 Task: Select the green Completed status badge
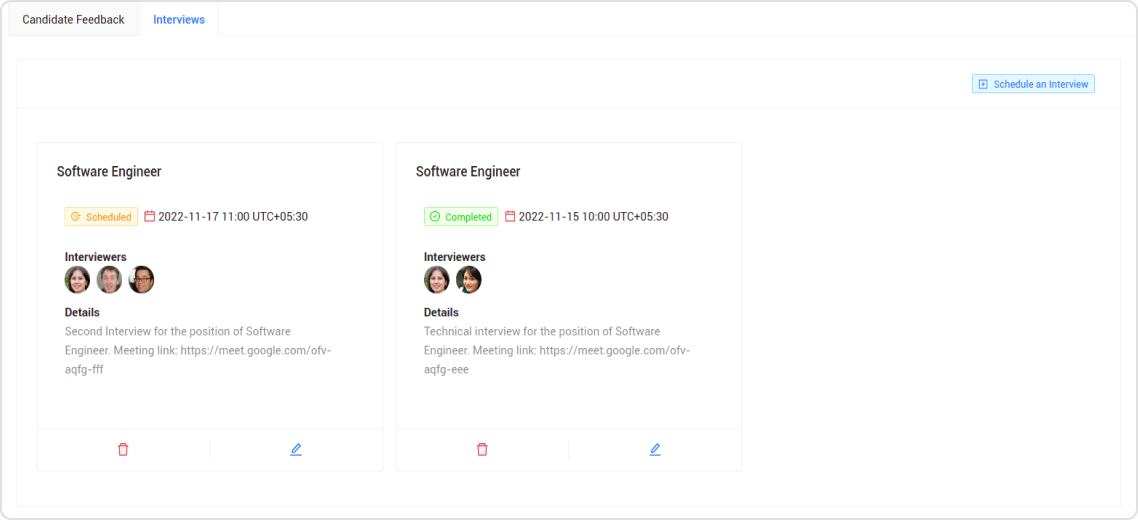coord(461,216)
